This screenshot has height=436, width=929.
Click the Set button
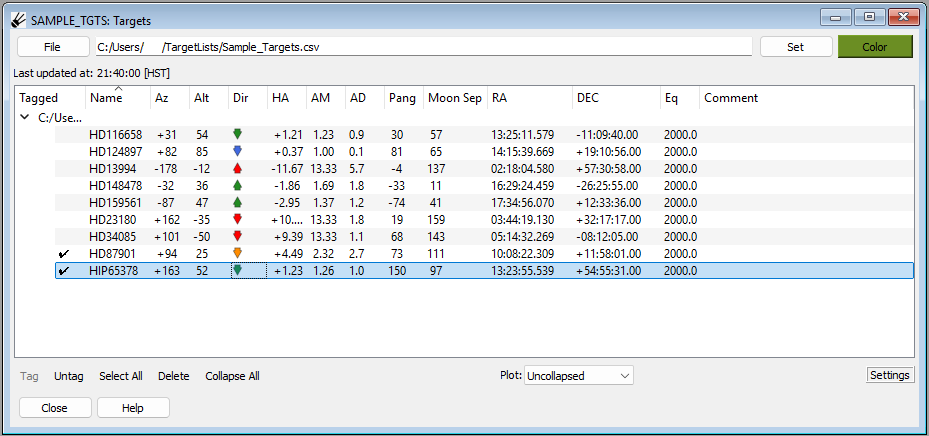coord(796,47)
